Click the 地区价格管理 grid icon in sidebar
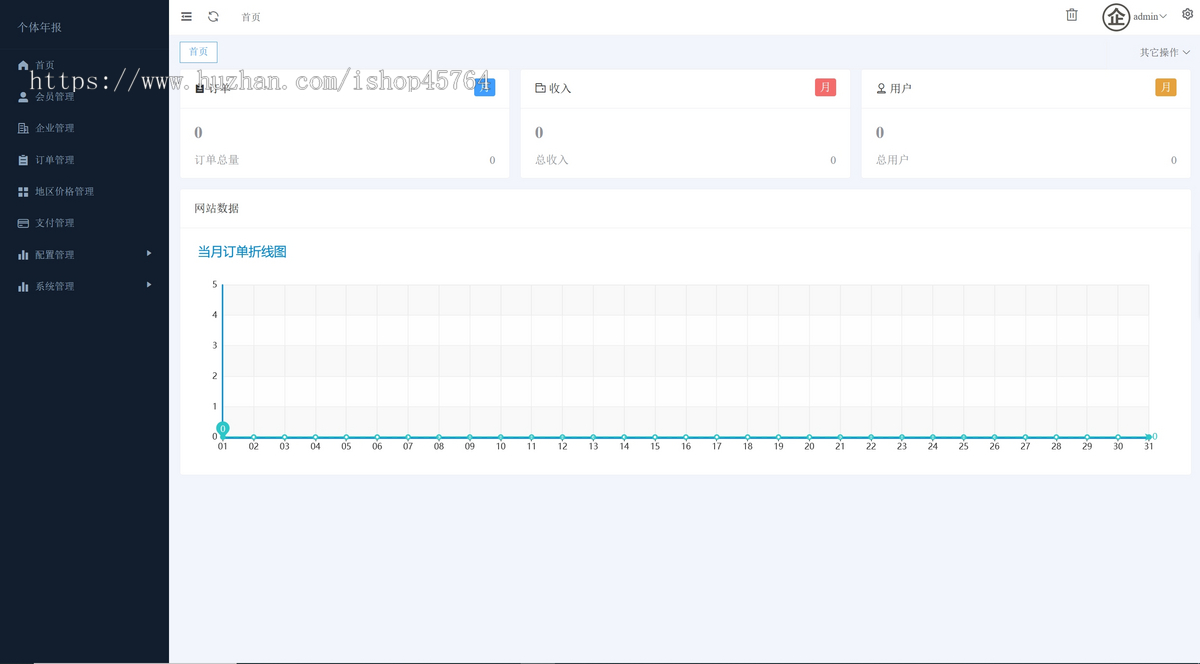The width and height of the screenshot is (1200, 664). click(23, 192)
